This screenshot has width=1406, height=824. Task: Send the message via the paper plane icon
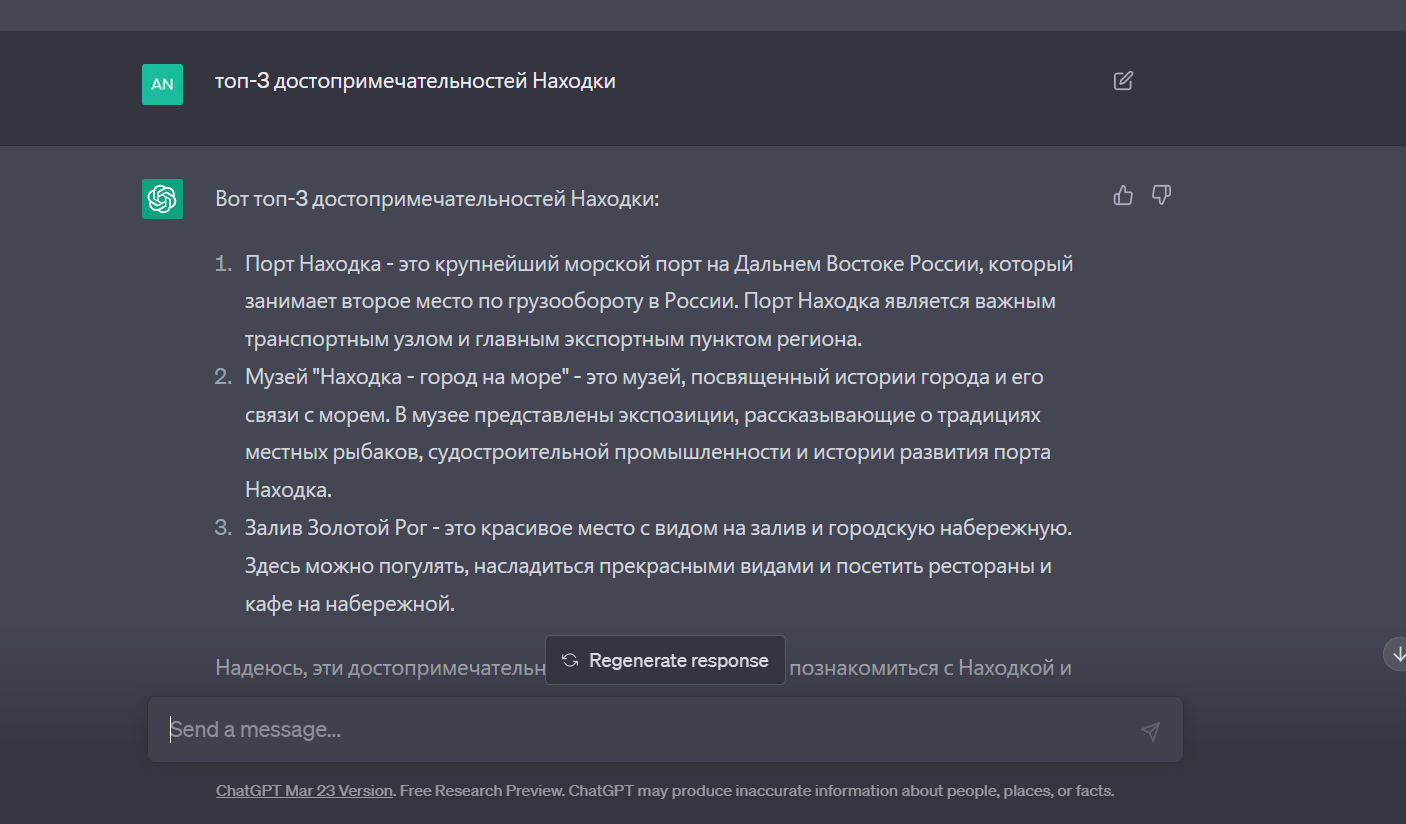coord(1150,731)
